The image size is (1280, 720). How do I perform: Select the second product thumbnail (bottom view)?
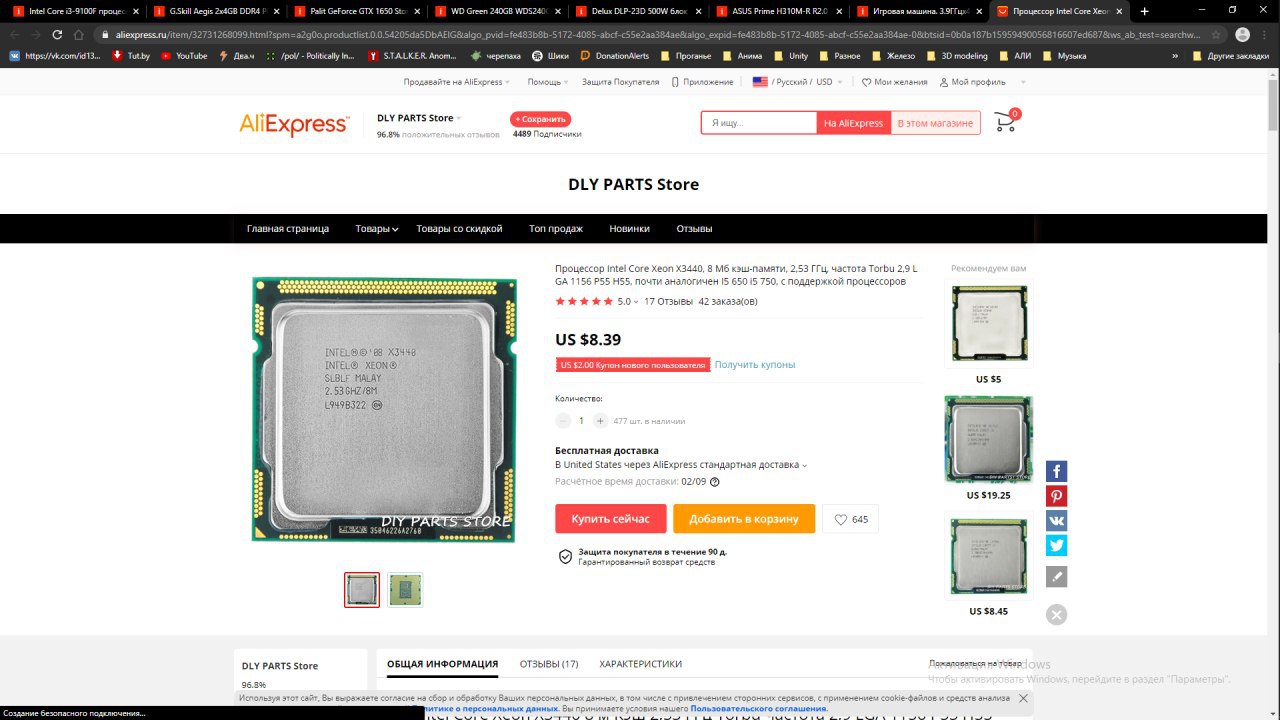point(405,590)
